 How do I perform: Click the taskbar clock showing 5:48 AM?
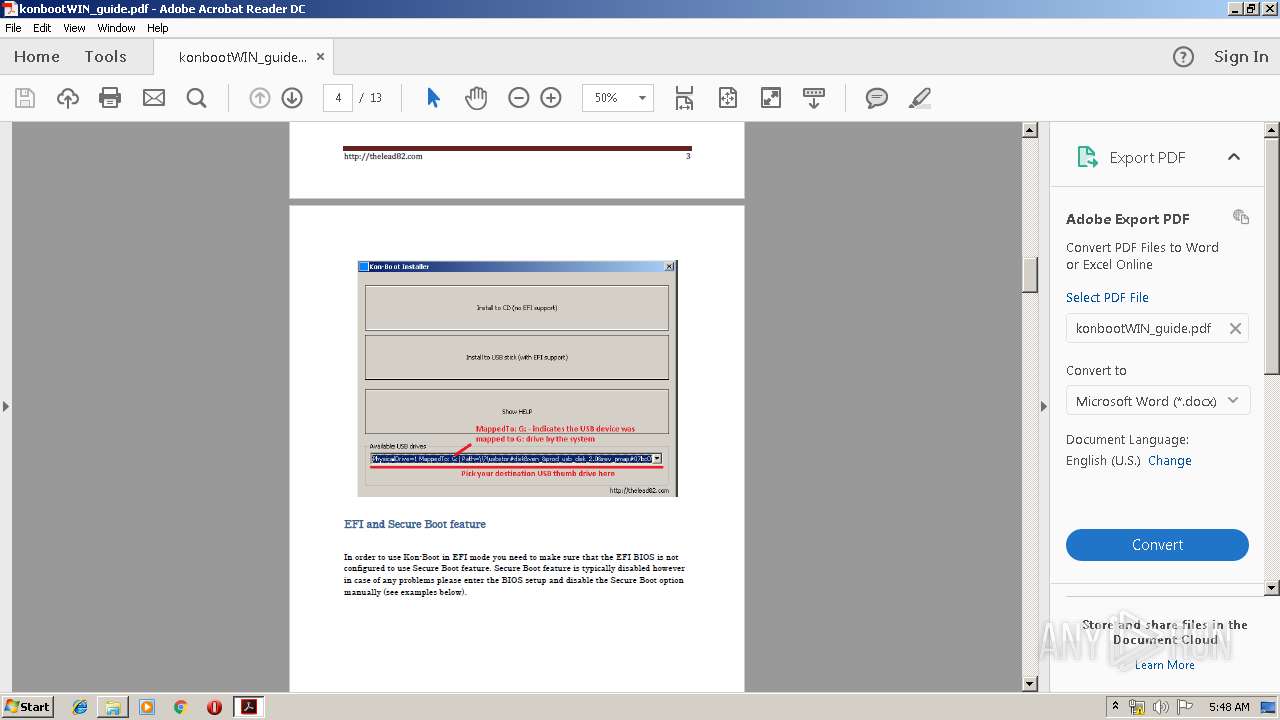[x=1229, y=707]
